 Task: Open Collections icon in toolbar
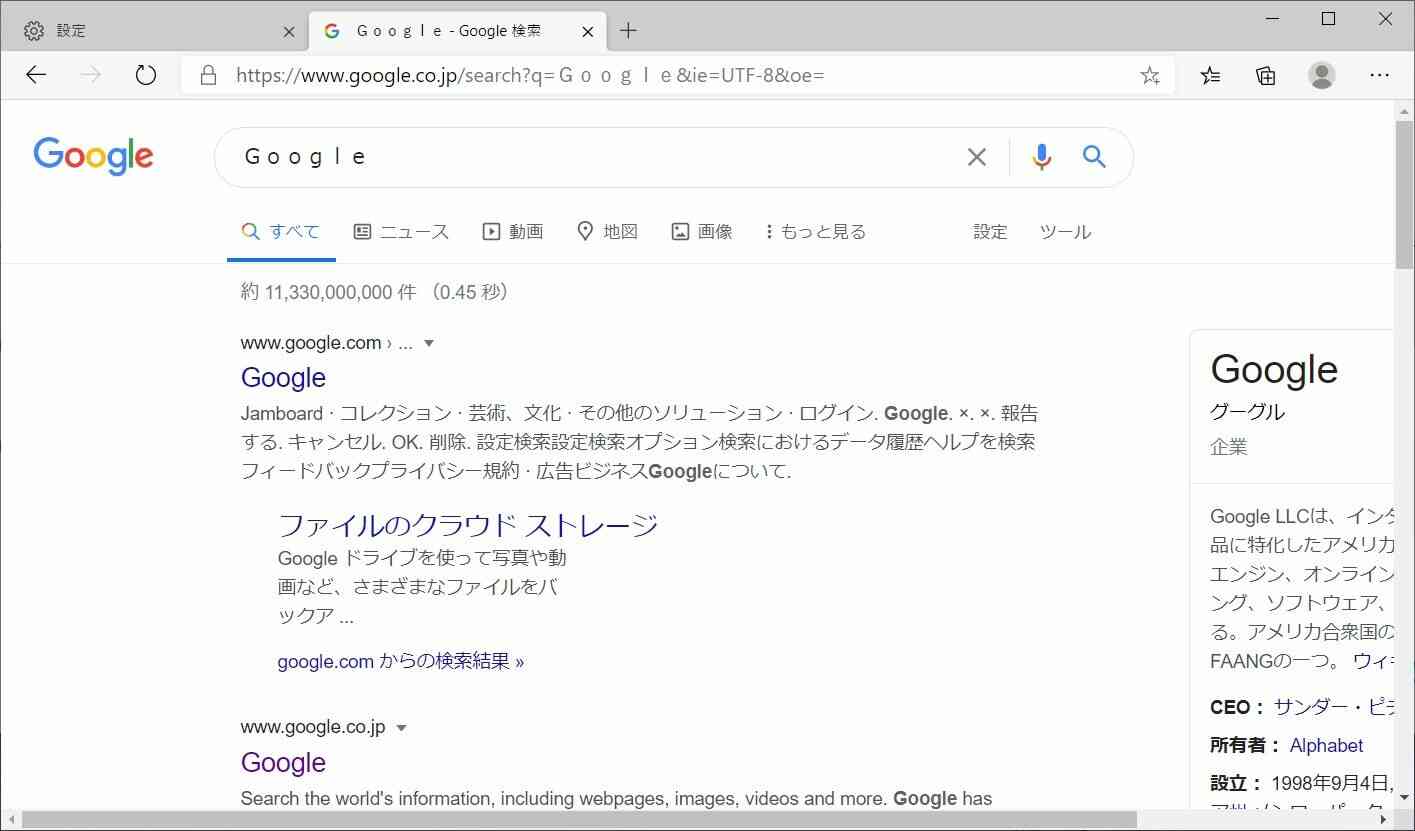point(1266,75)
